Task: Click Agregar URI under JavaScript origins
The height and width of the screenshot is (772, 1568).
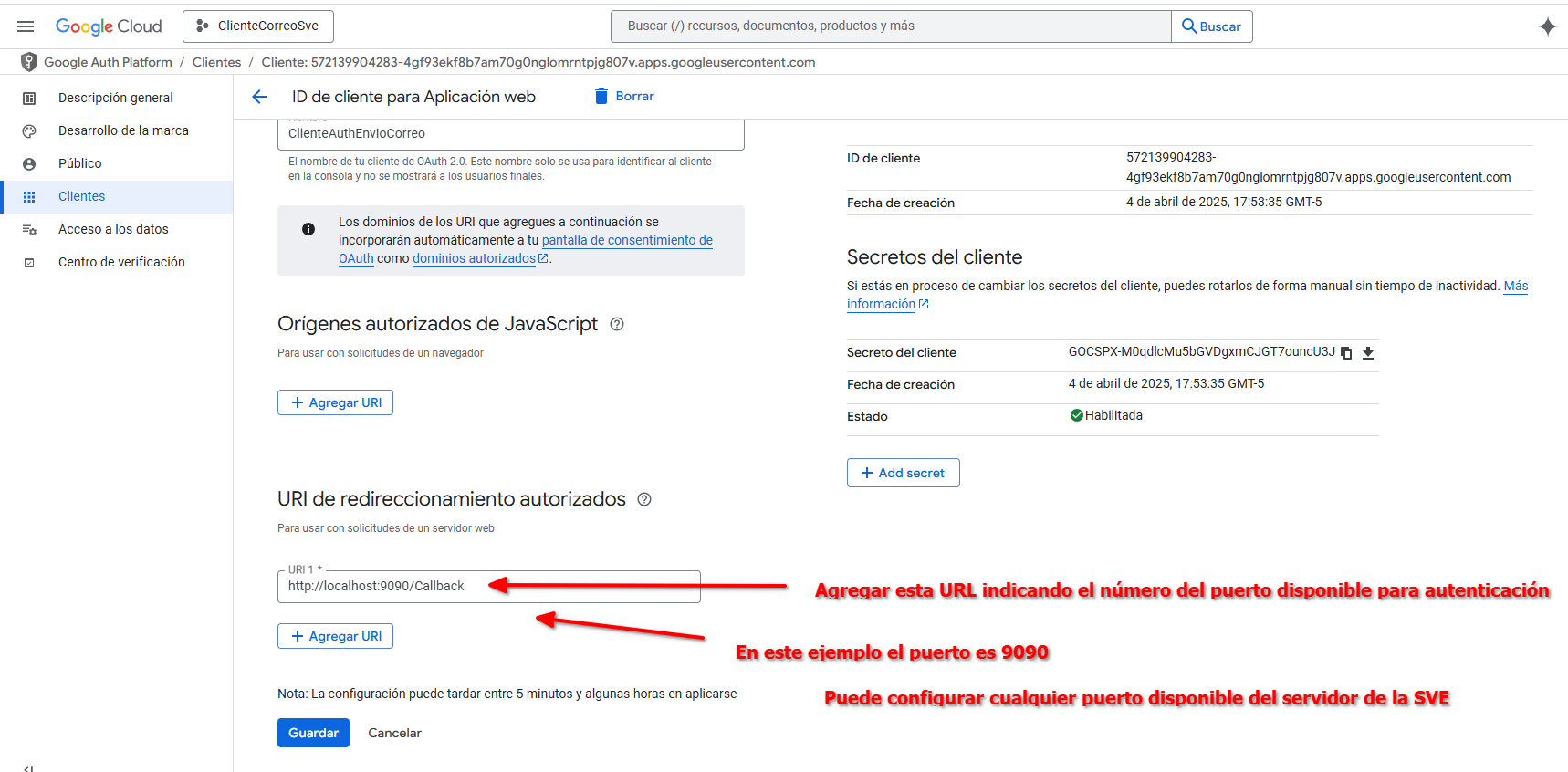Action: [x=335, y=402]
